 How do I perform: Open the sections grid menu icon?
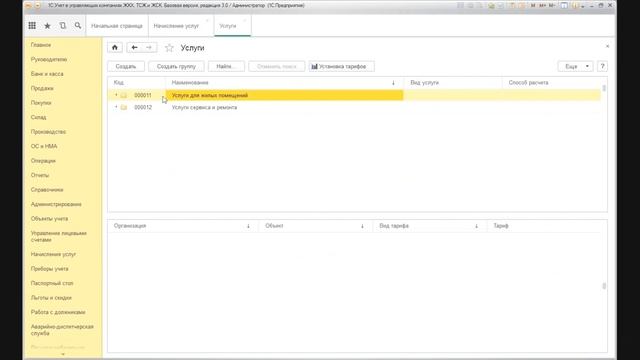click(x=32, y=26)
